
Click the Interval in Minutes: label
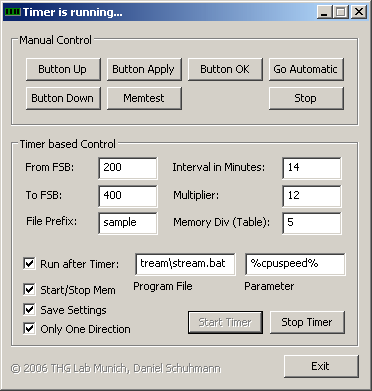point(219,167)
